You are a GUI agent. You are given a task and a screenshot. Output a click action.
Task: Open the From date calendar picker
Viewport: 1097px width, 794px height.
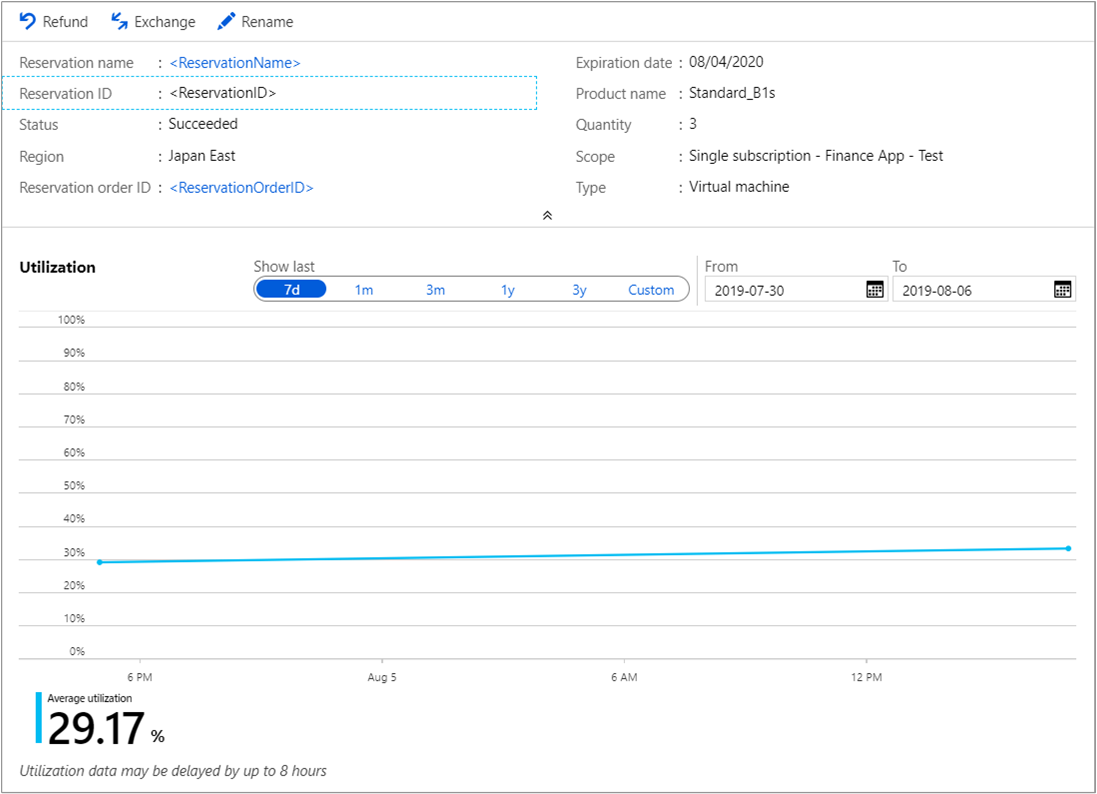point(874,290)
